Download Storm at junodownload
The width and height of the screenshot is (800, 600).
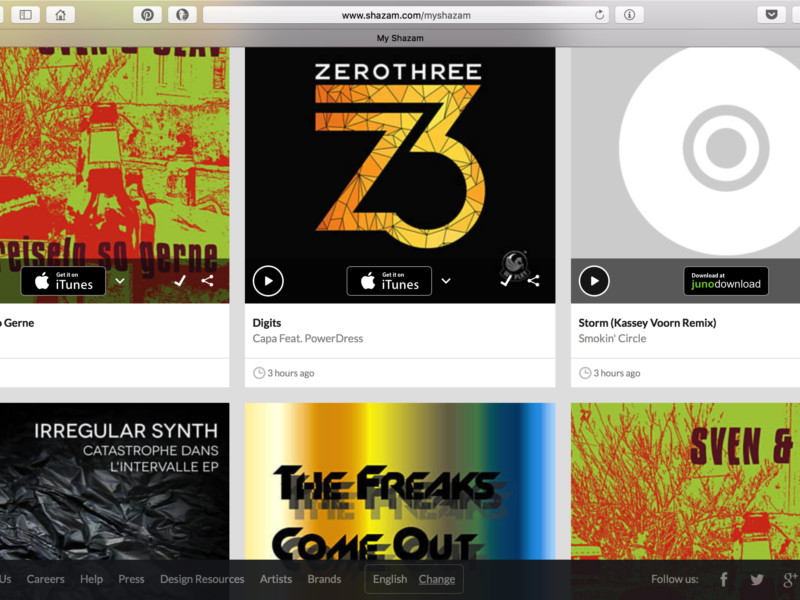tap(726, 281)
